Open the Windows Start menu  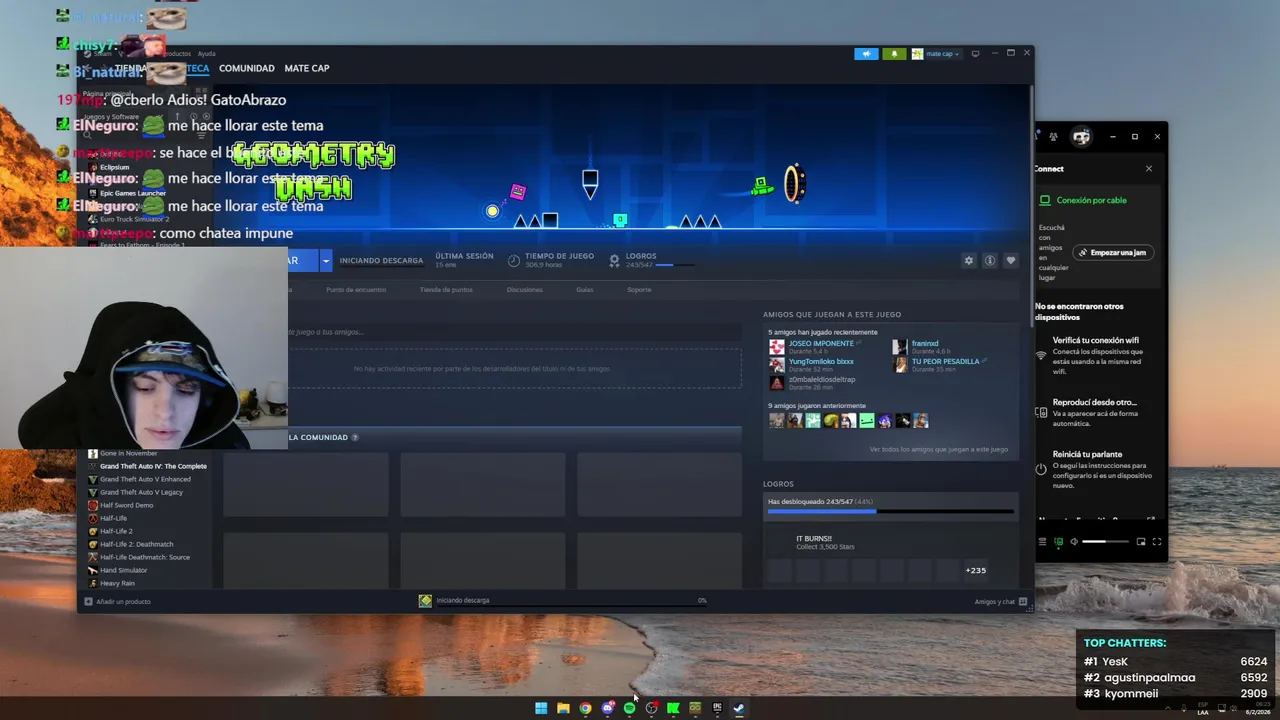(541, 708)
